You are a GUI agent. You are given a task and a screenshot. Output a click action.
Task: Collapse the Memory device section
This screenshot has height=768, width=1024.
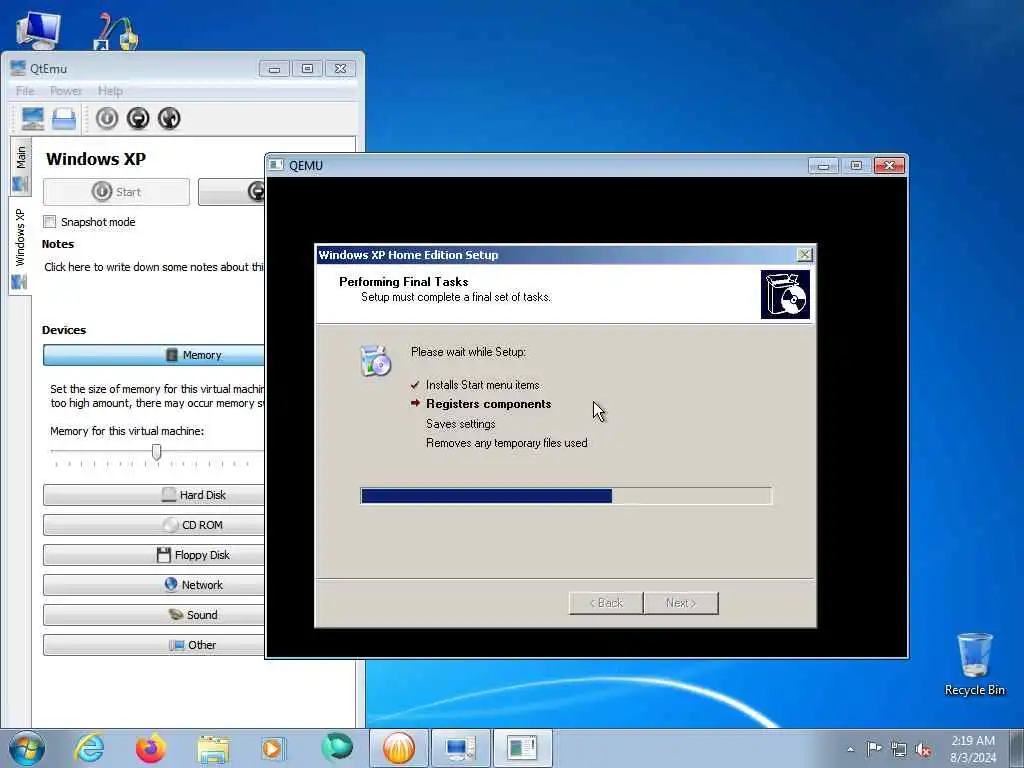click(x=154, y=355)
